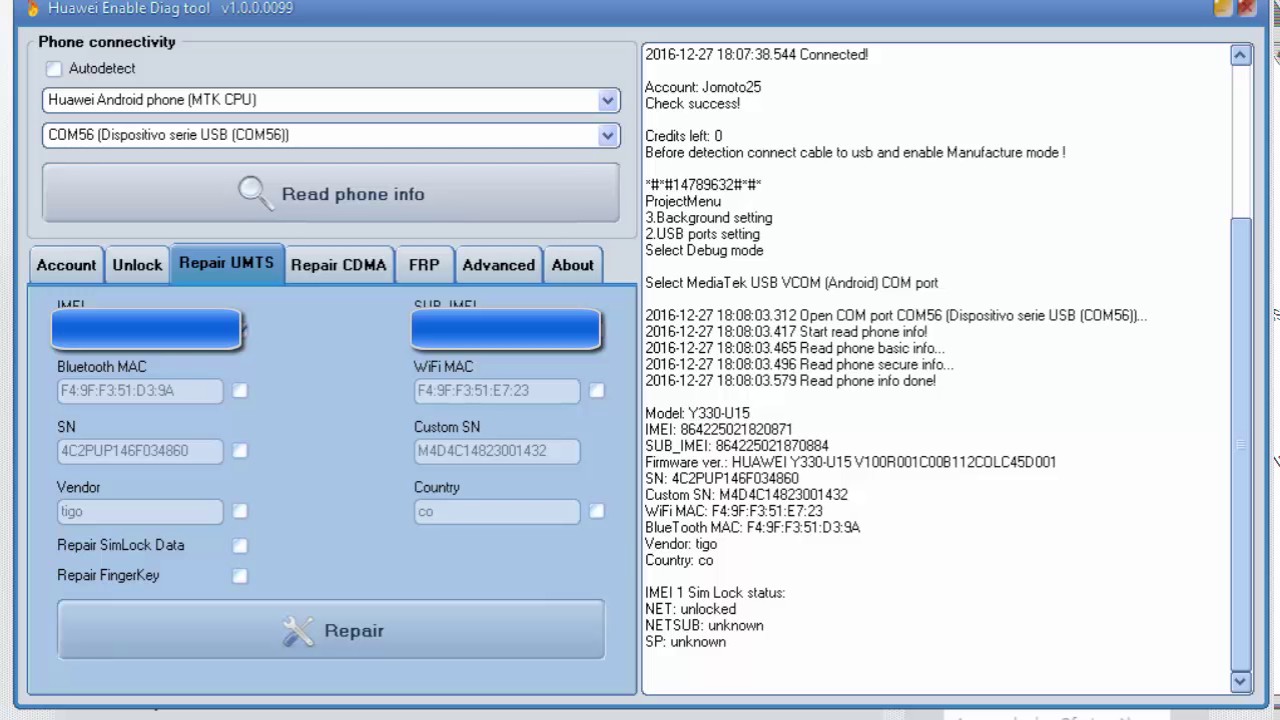The width and height of the screenshot is (1280, 720).
Task: Open the FRP tab
Action: [424, 265]
